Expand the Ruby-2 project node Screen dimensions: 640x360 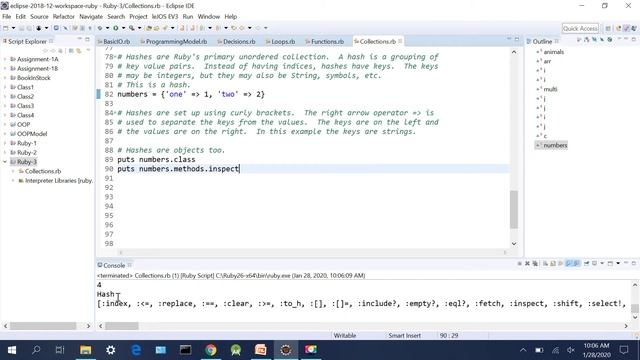tap(5, 153)
